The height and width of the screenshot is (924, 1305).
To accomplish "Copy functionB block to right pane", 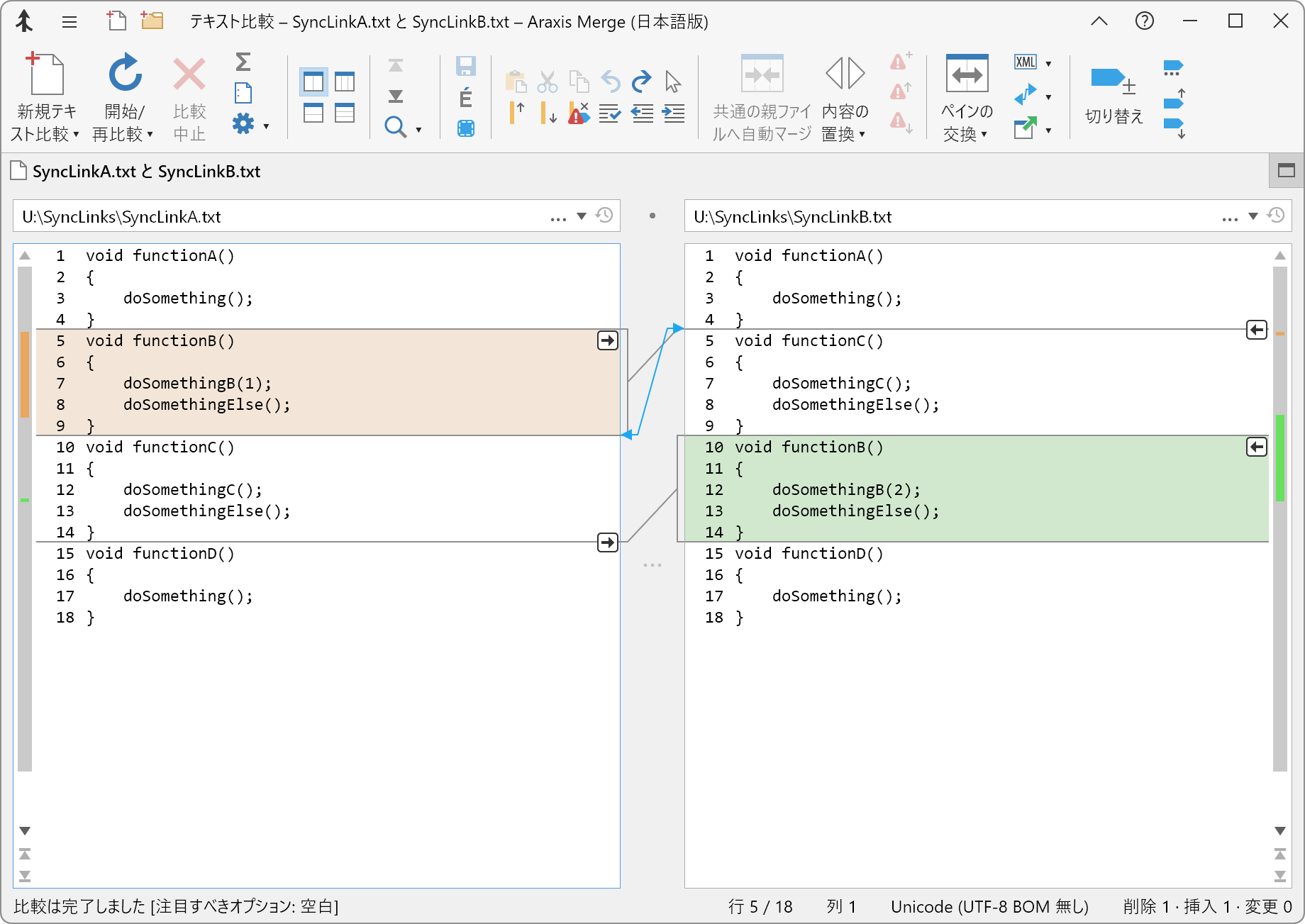I will [608, 341].
